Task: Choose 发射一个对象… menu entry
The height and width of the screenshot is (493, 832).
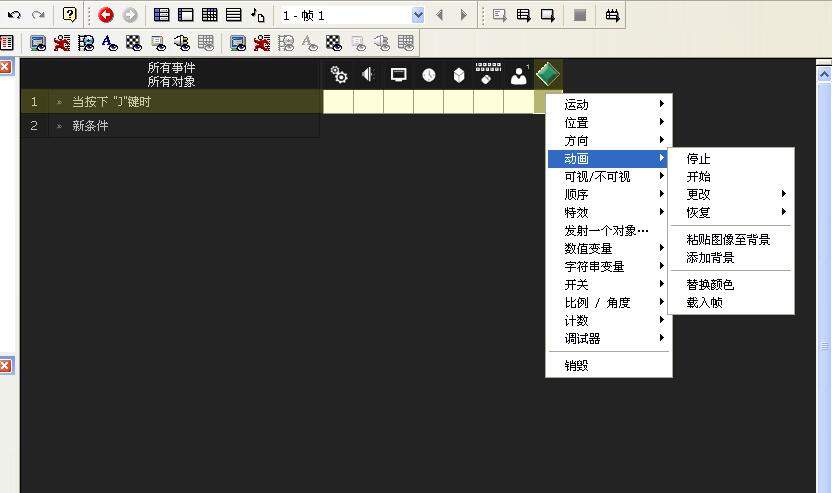Action: [610, 231]
